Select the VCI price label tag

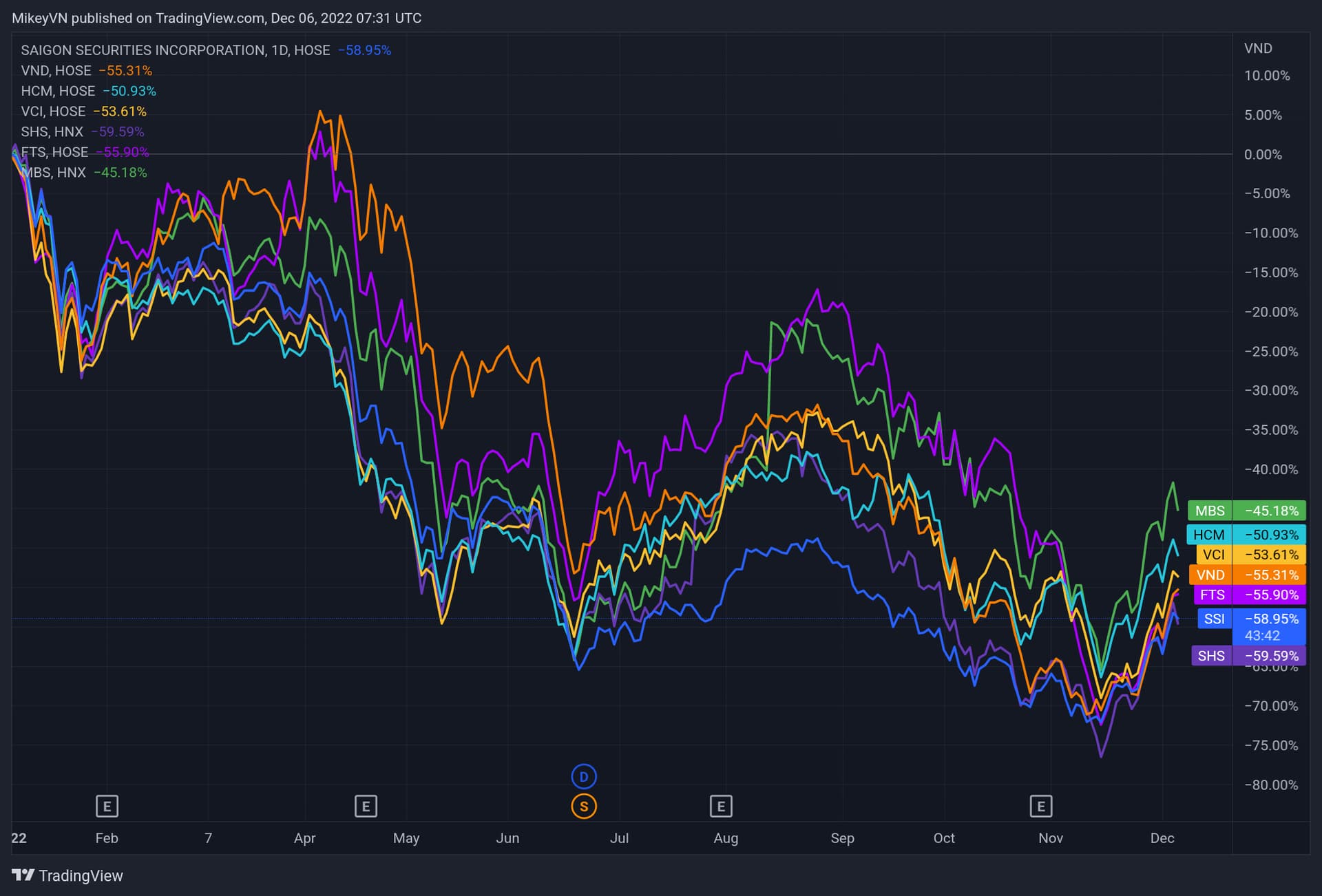pos(1214,555)
